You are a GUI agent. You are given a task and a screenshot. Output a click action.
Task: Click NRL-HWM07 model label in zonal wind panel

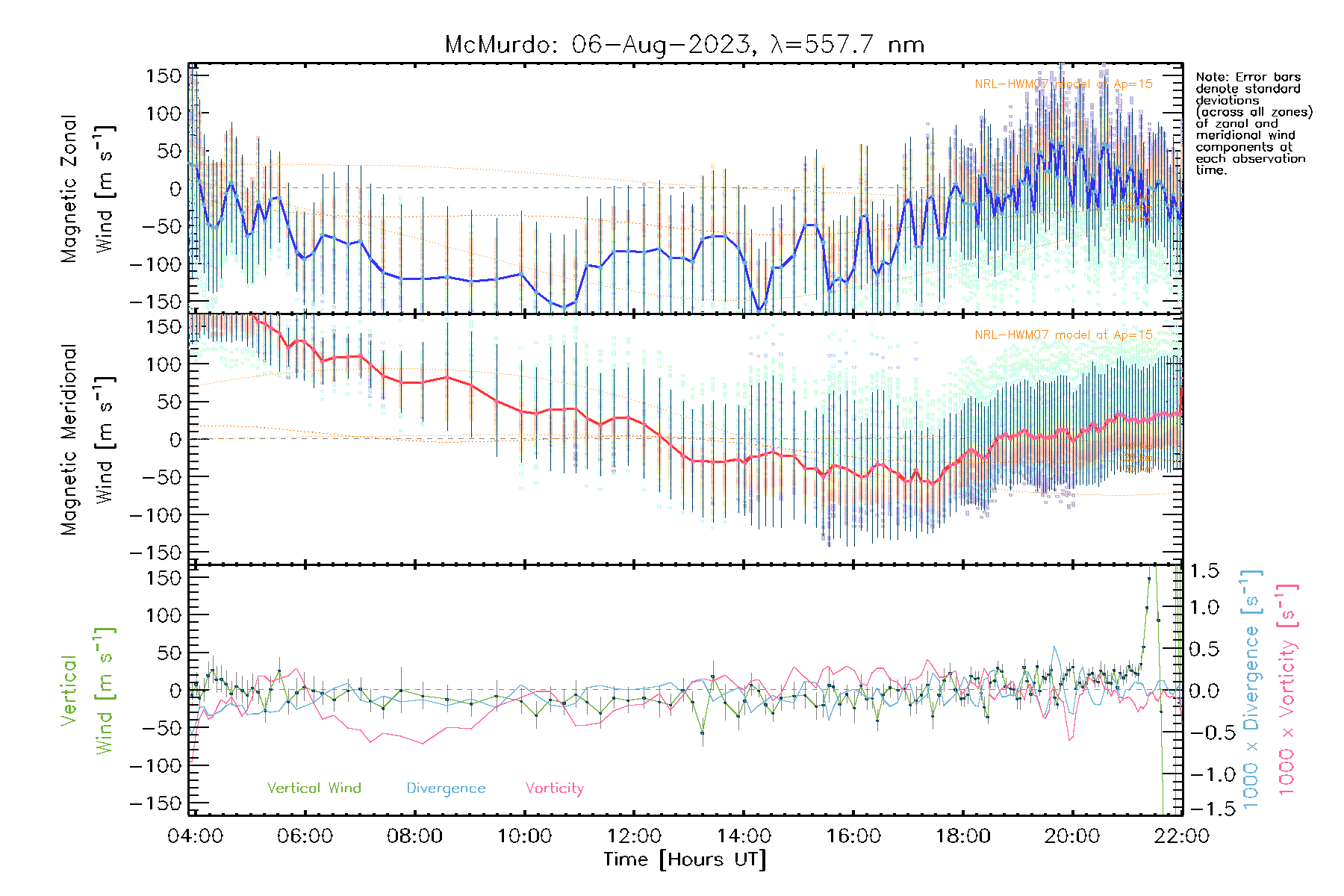(x=1063, y=84)
